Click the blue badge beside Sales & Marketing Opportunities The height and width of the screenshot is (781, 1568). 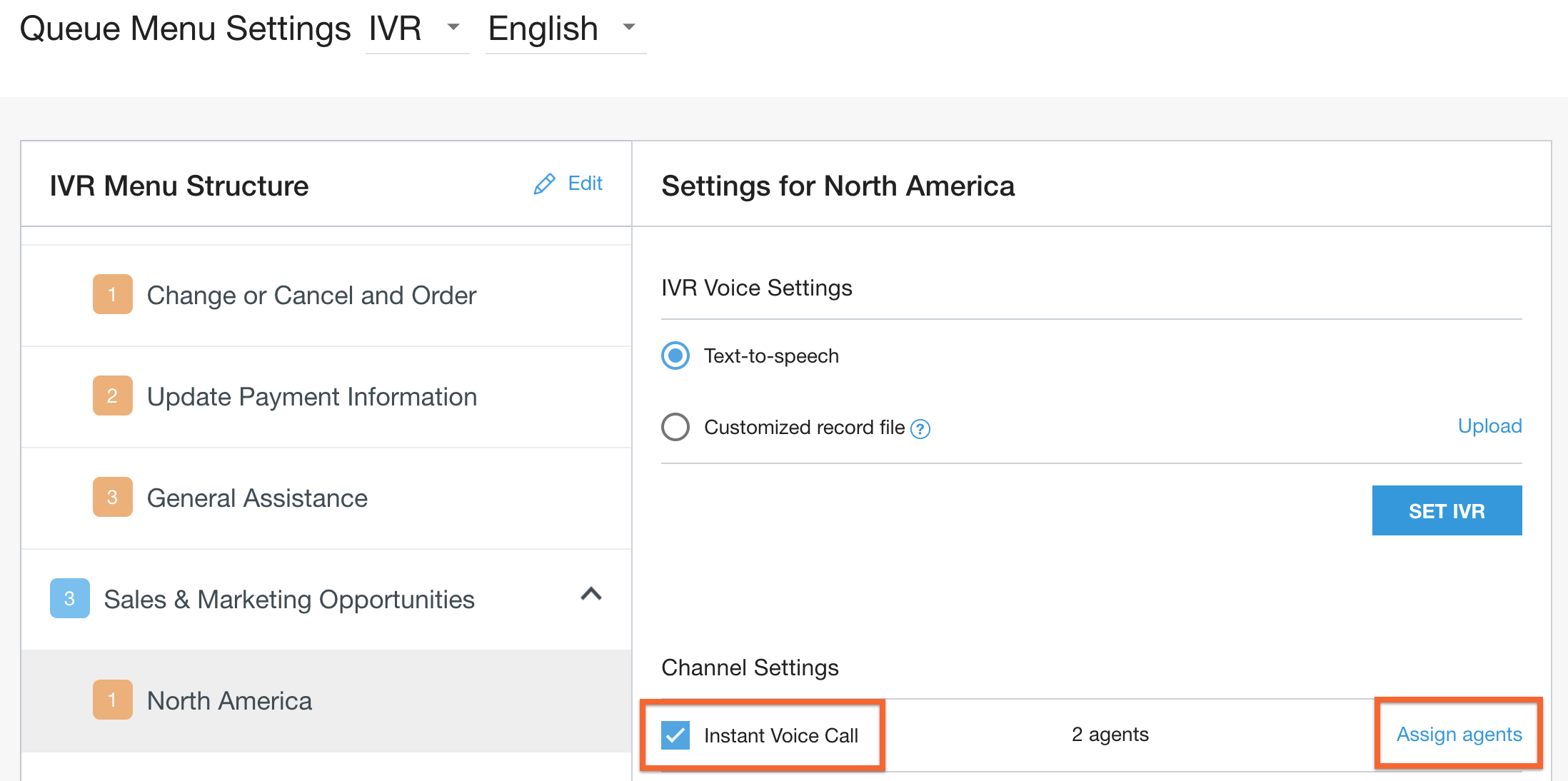coord(69,598)
